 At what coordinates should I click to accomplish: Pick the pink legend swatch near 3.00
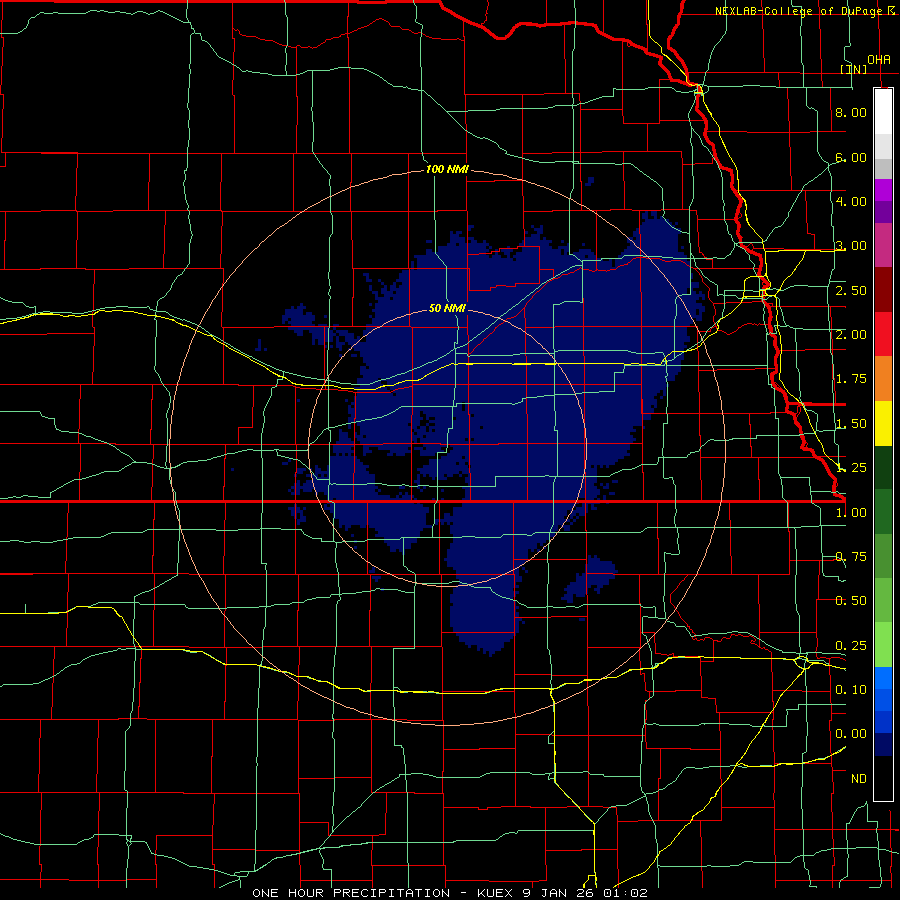click(x=883, y=246)
